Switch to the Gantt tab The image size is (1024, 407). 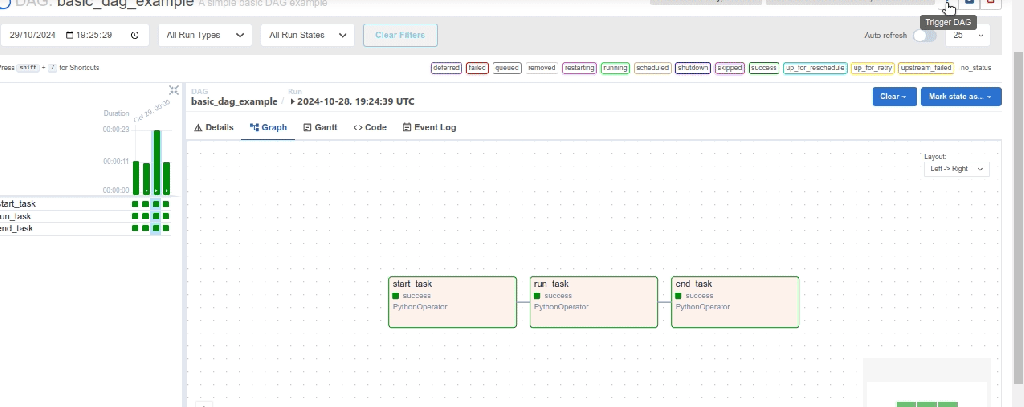[320, 128]
